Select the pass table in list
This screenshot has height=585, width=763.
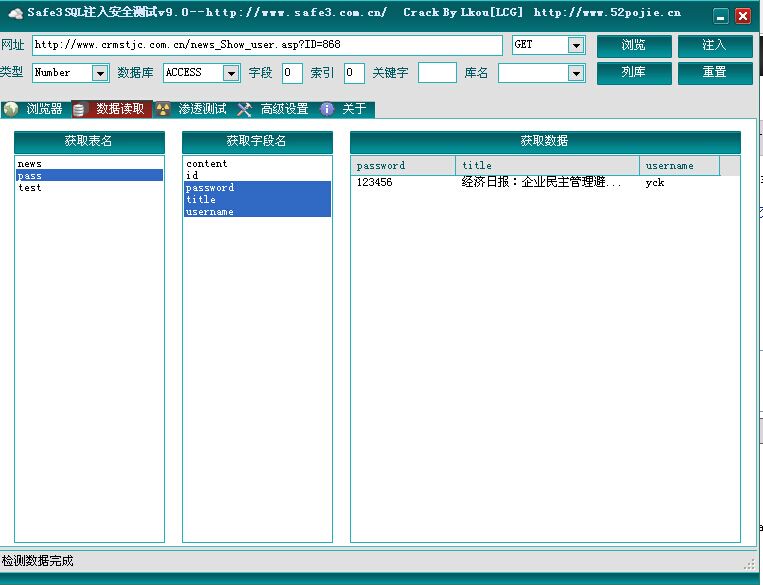pos(90,175)
